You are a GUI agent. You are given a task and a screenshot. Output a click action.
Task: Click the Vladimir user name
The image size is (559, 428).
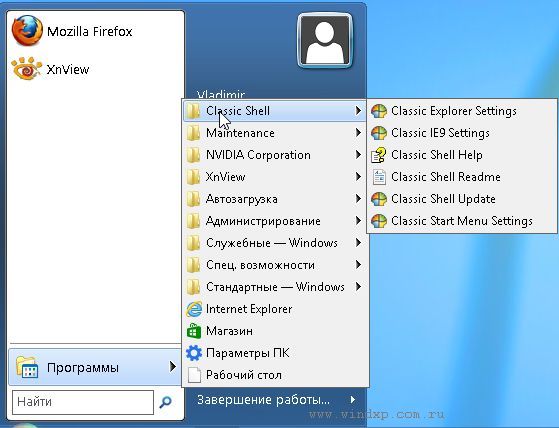[x=221, y=94]
